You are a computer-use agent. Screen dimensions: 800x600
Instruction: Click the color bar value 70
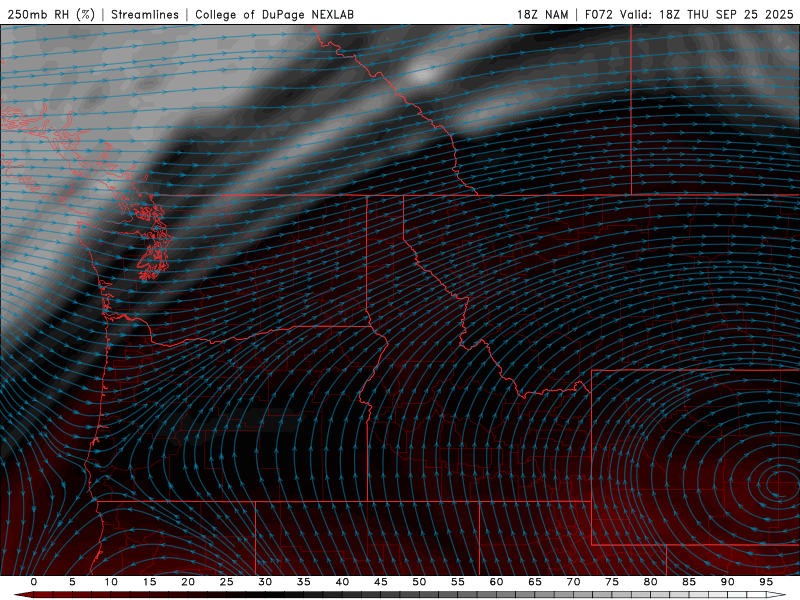click(x=573, y=582)
